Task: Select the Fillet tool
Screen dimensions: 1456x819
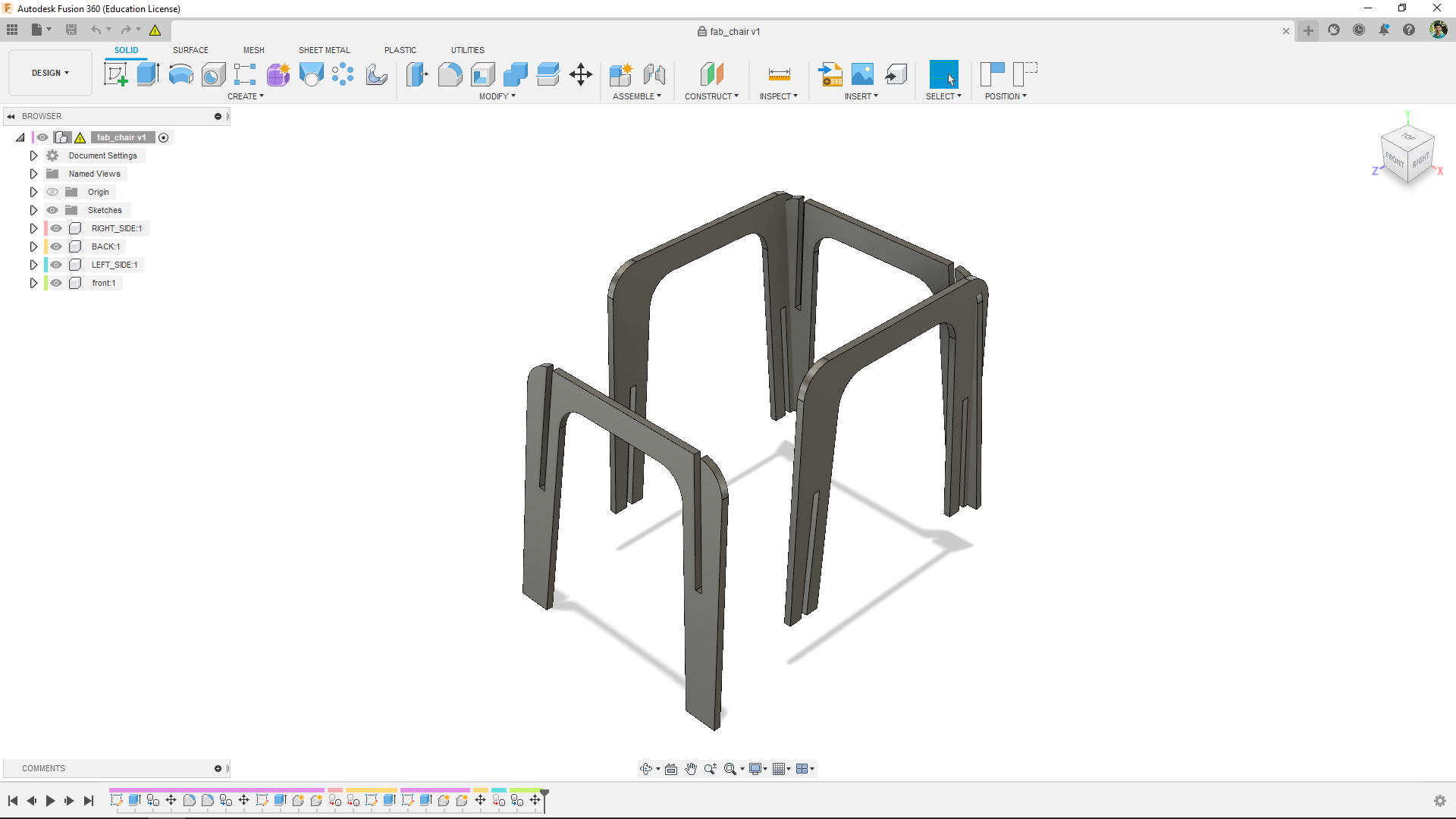Action: 450,74
